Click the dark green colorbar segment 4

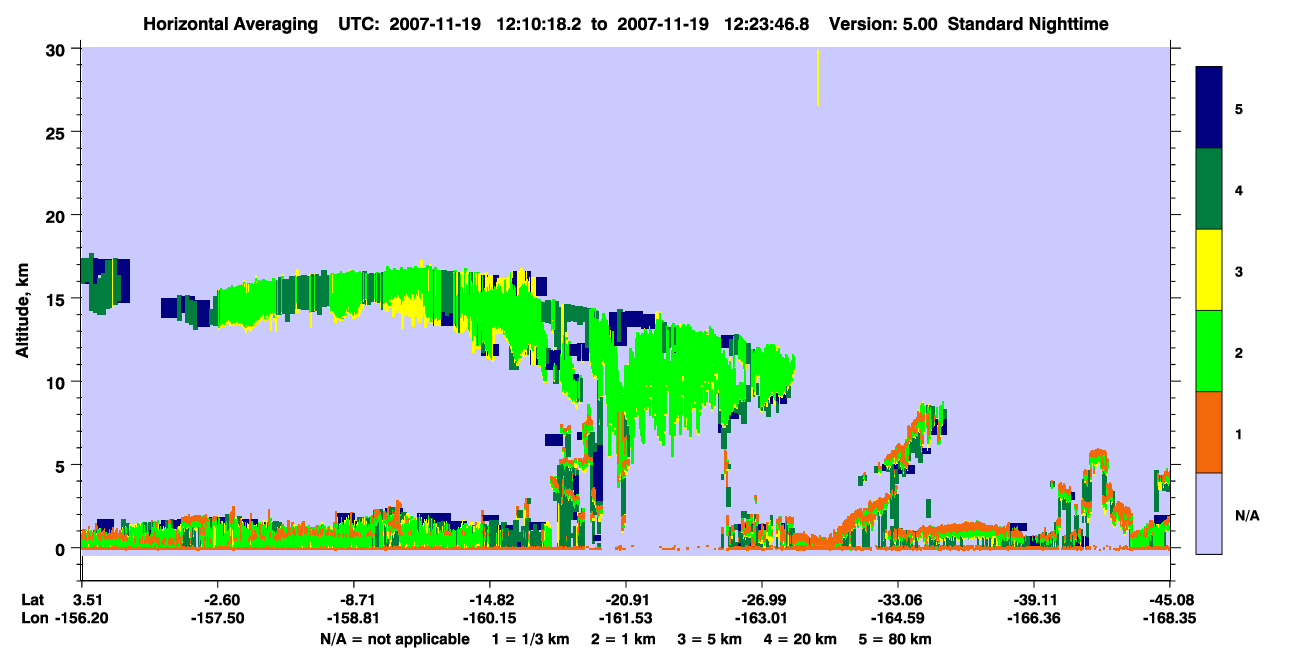pyautogui.click(x=1209, y=189)
